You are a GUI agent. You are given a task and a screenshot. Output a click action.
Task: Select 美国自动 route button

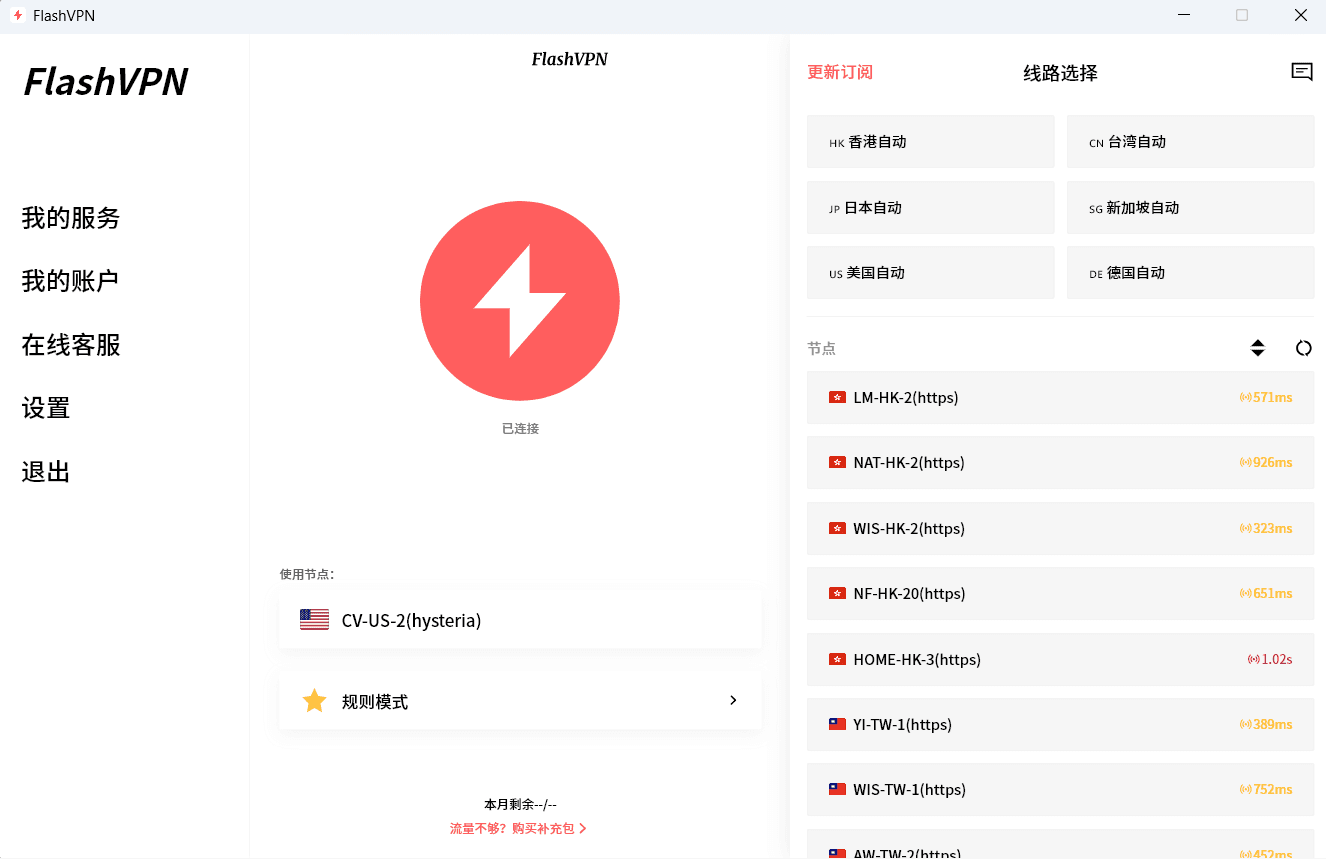(x=930, y=273)
